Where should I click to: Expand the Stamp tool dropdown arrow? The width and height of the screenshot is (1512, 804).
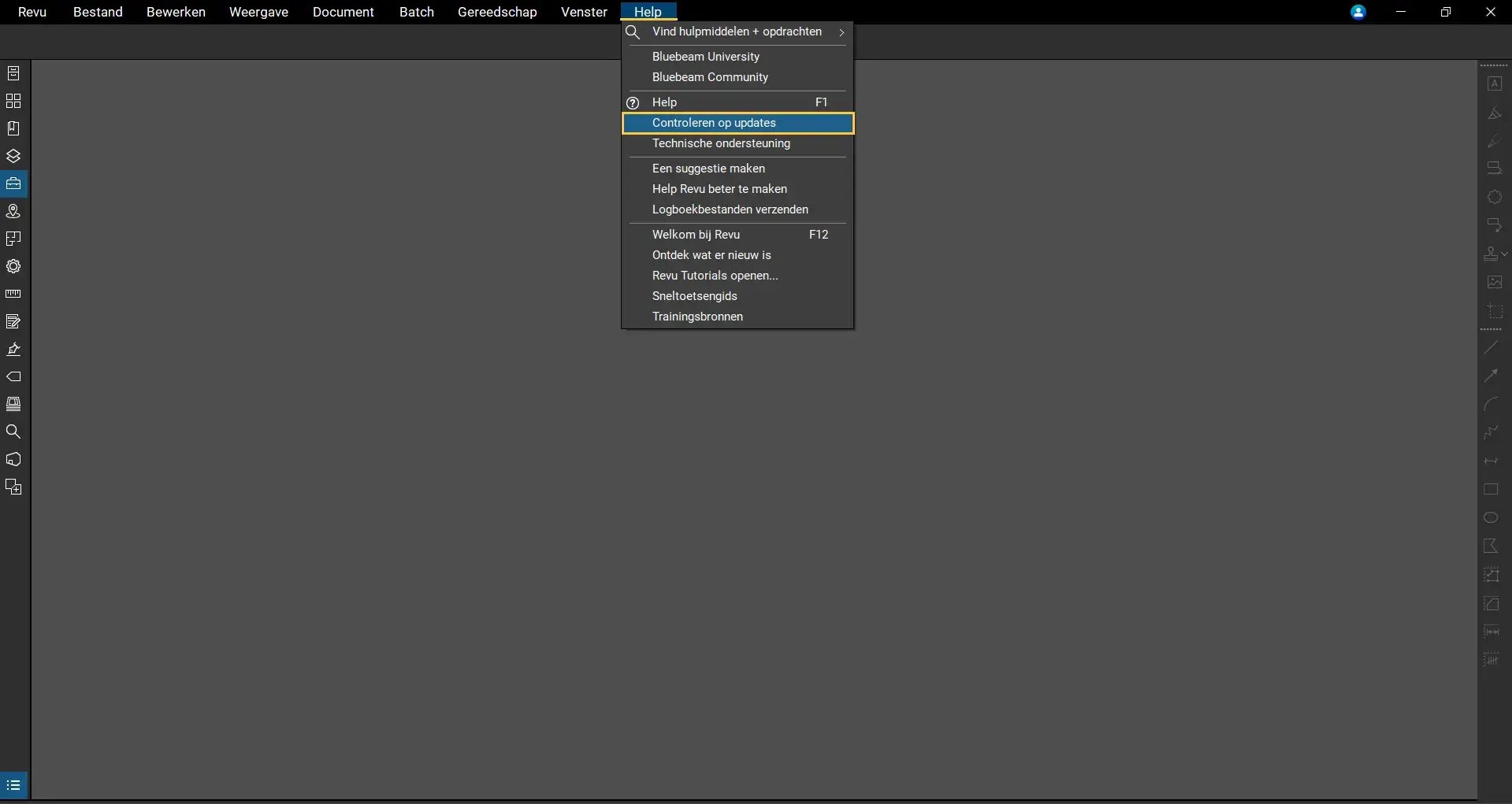click(x=1505, y=254)
